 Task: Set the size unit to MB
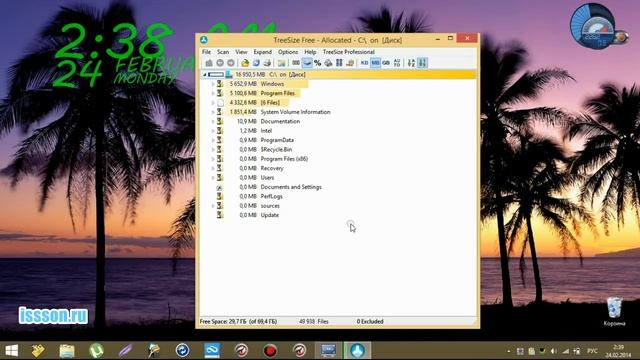pos(375,63)
